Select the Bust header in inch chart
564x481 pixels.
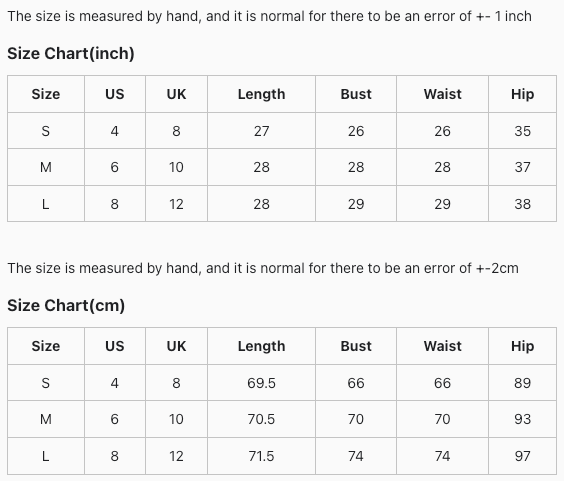click(356, 94)
